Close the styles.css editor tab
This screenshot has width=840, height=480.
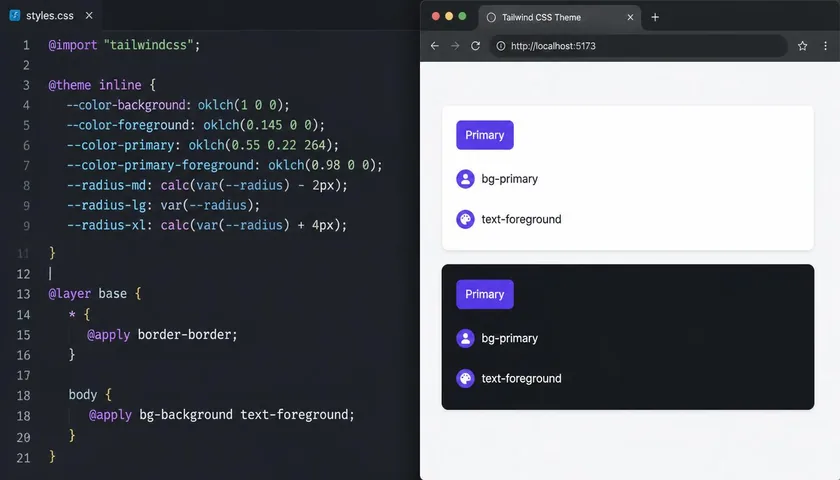89,16
